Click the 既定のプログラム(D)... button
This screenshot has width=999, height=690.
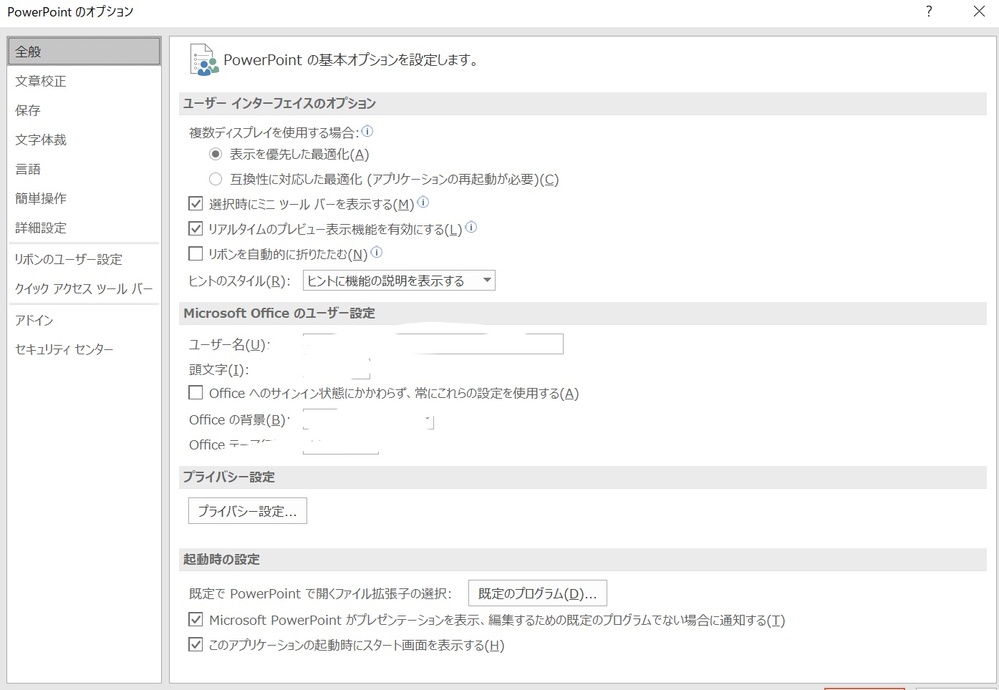(x=537, y=593)
